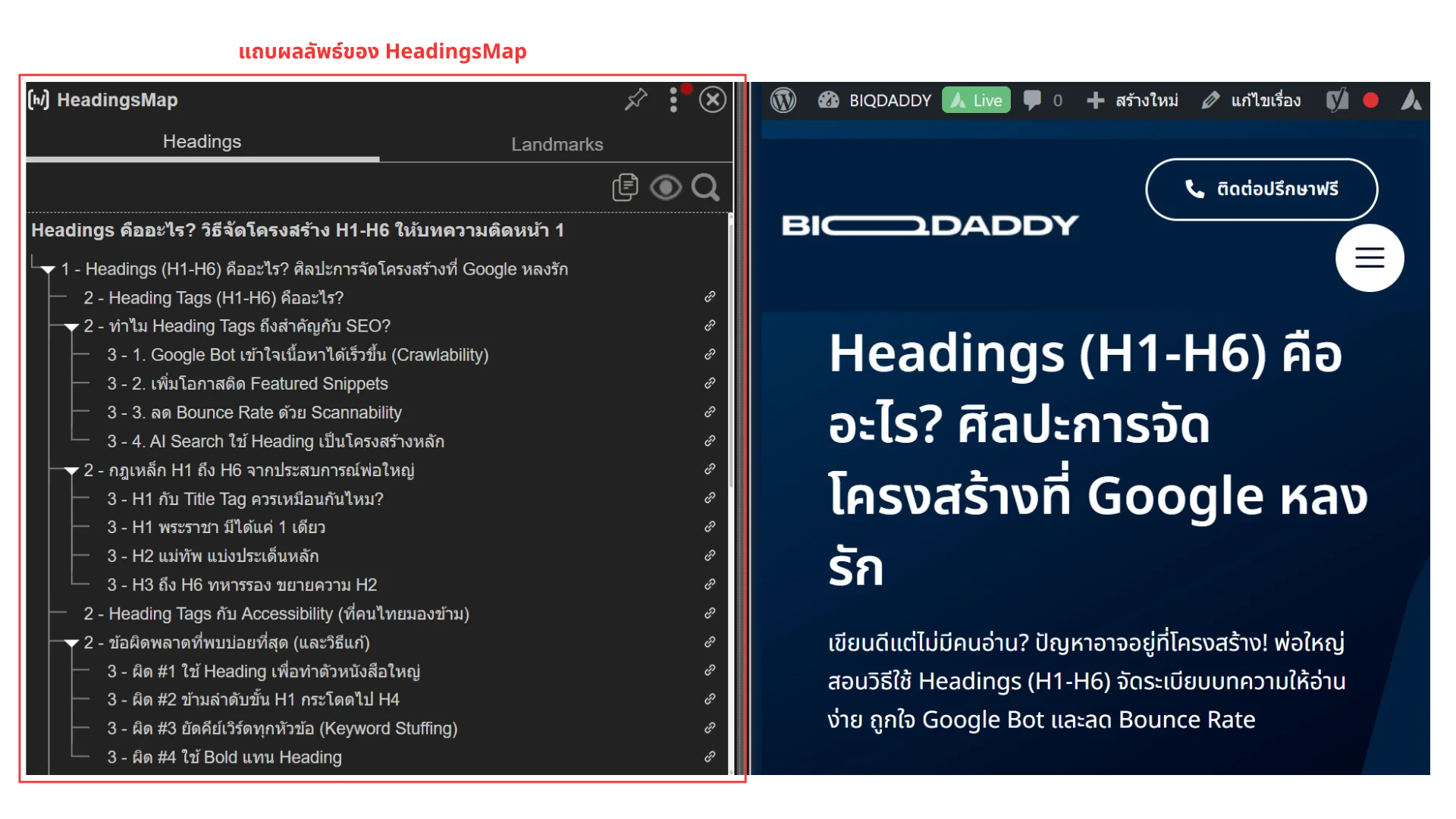Open HeadingsMap three-dot options menu

click(673, 100)
